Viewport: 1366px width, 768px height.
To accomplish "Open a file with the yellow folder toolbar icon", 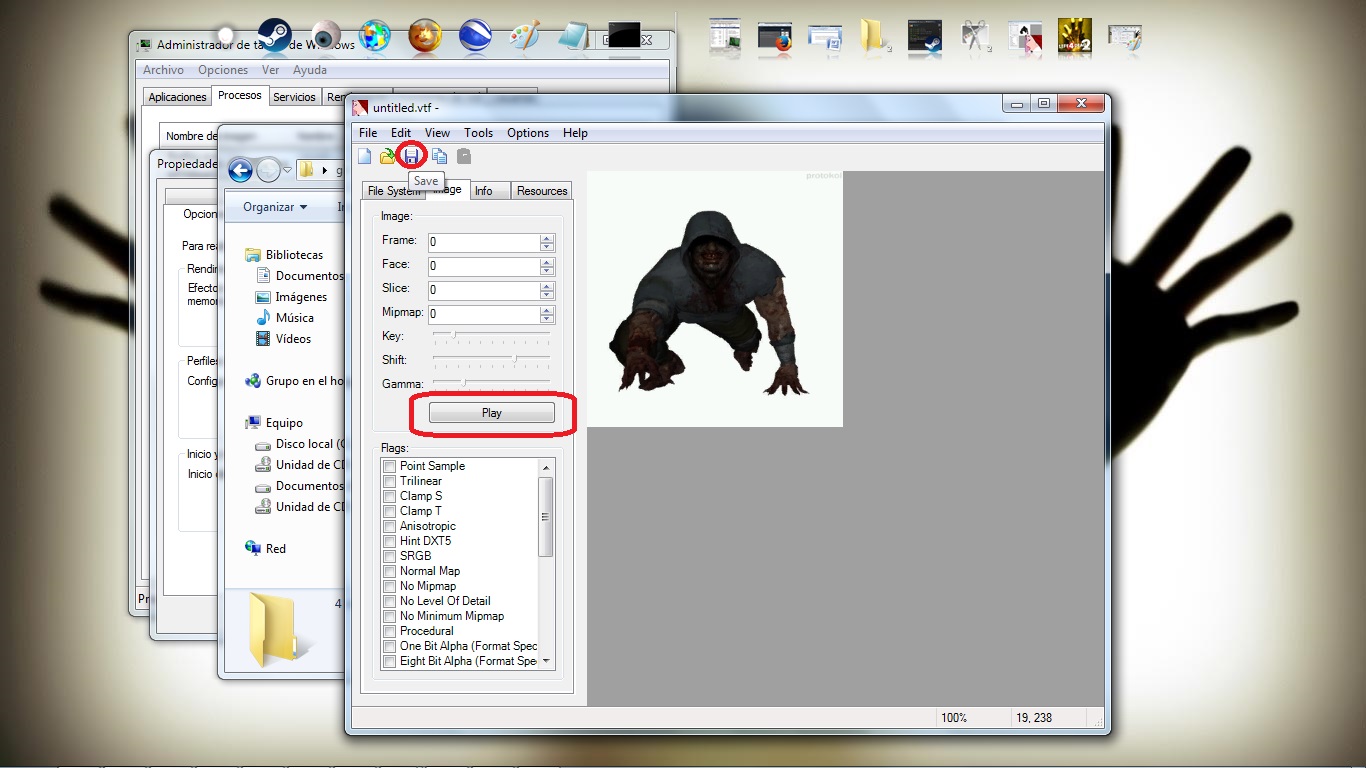I will tap(388, 156).
